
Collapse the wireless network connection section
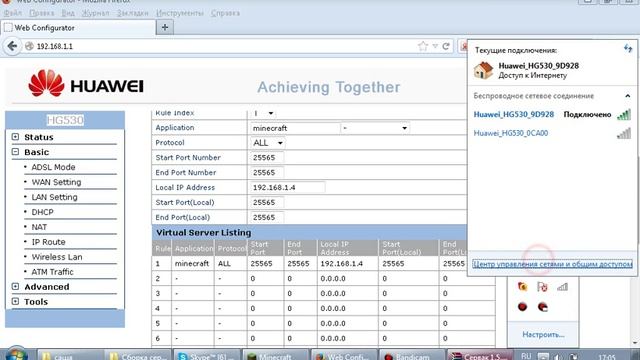click(x=627, y=96)
